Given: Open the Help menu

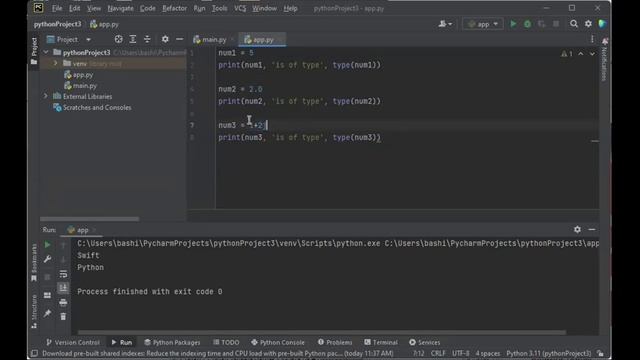Looking at the screenshot, I should (x=290, y=8).
